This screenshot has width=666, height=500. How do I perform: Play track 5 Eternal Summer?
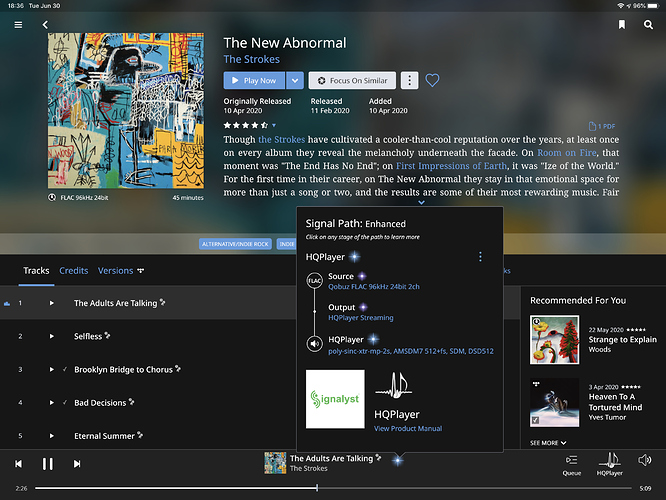point(52,436)
